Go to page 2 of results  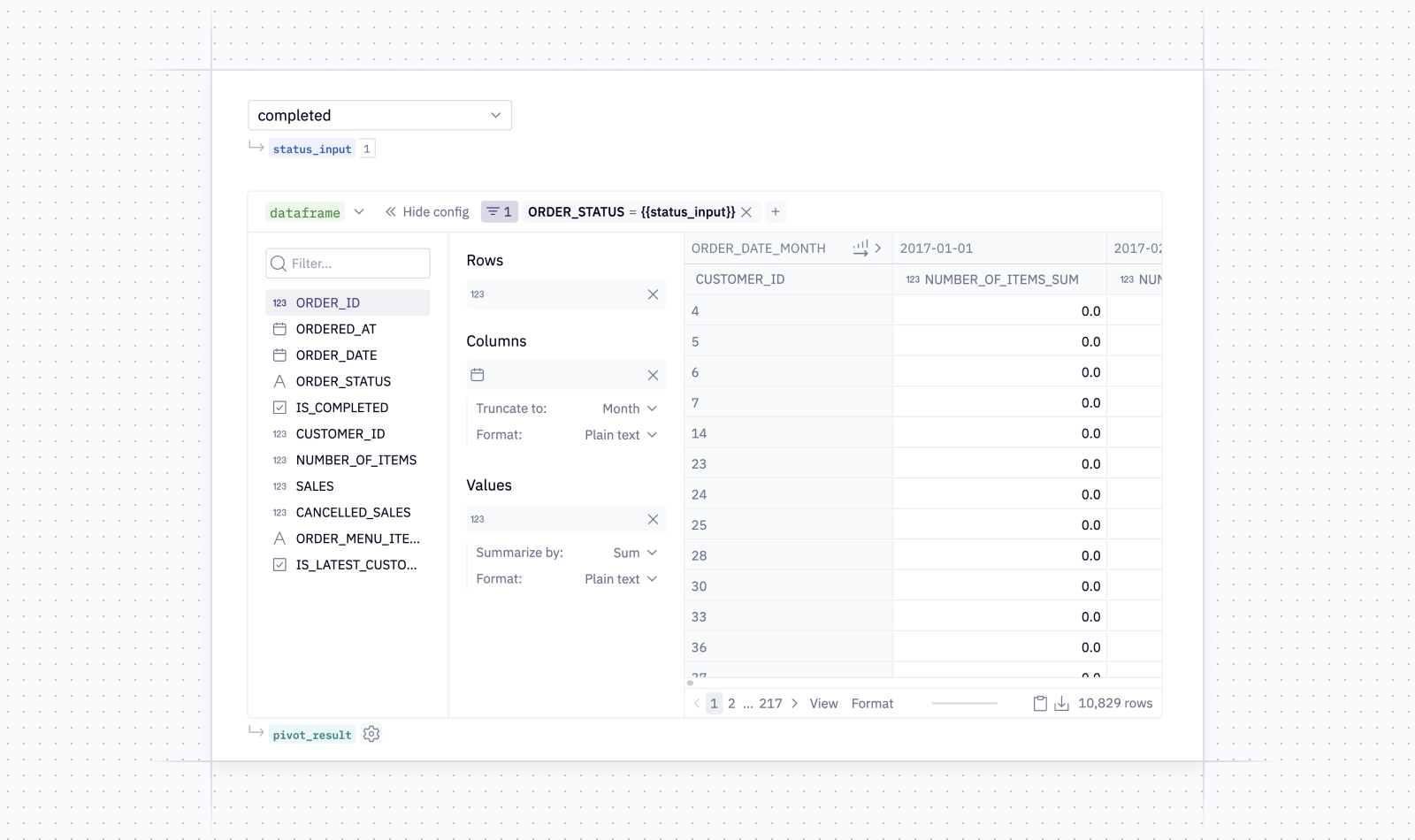(x=731, y=704)
